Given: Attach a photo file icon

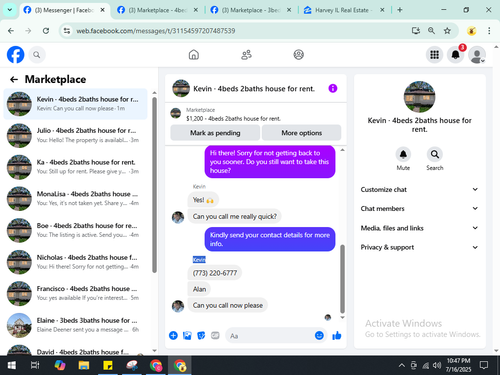Looking at the screenshot, I should point(187,335).
